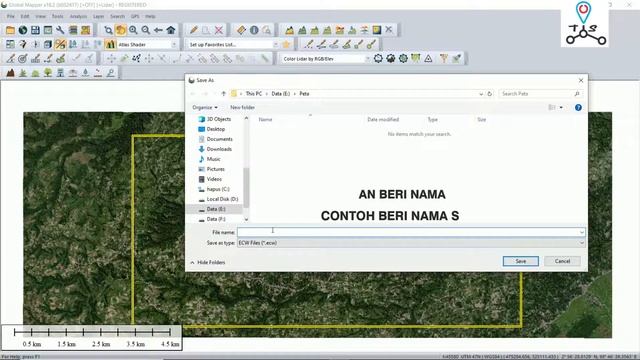Click Data (E:) in the address breadcrumb
640x360 pixels.
tap(280, 93)
